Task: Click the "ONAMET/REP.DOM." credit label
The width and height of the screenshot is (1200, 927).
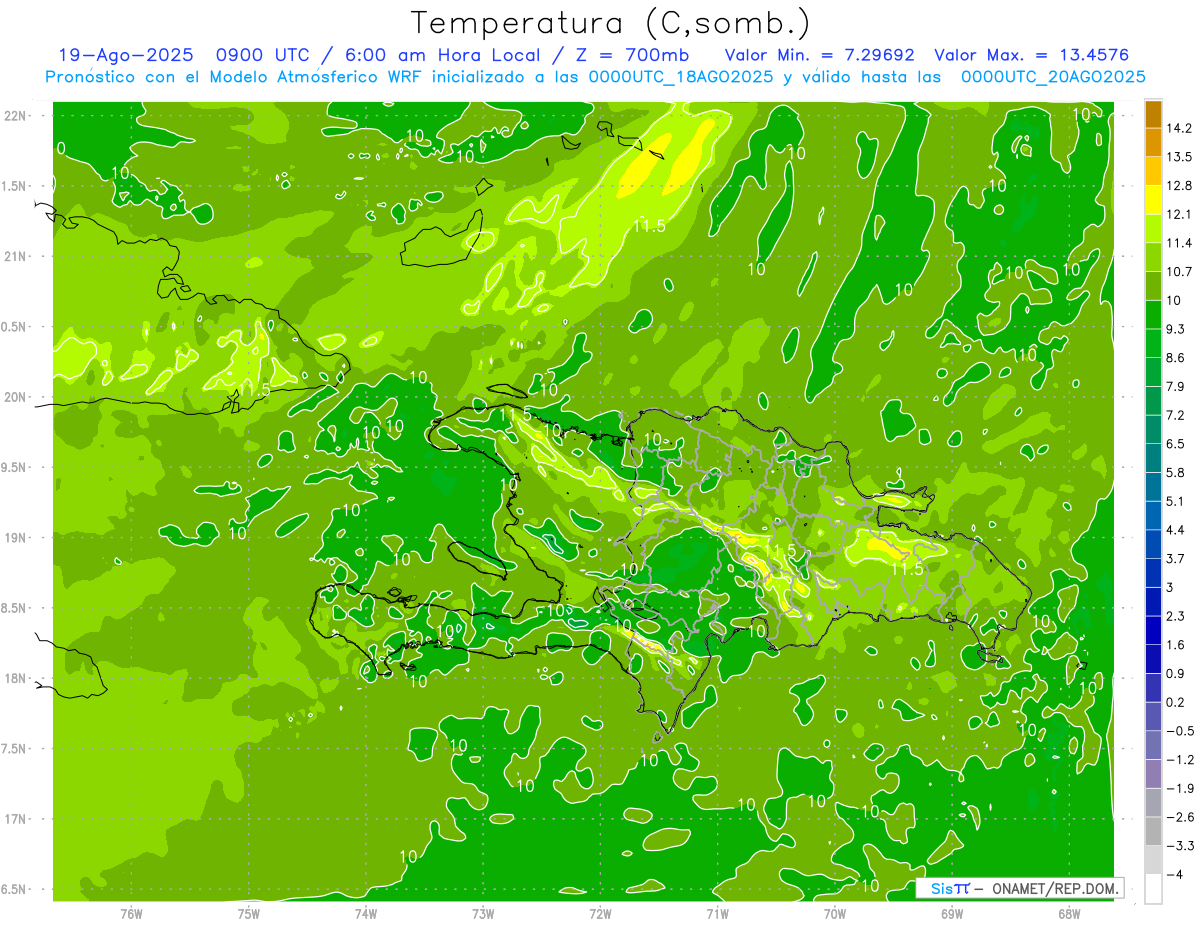Action: pyautogui.click(x=1053, y=888)
